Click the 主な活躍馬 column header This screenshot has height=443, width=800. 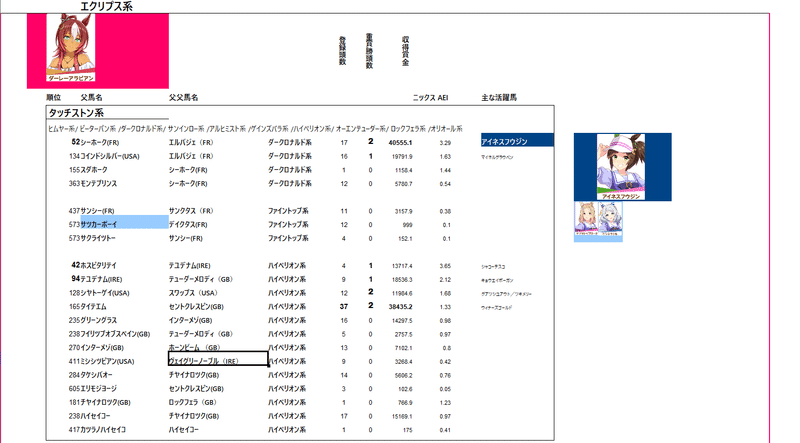click(499, 97)
